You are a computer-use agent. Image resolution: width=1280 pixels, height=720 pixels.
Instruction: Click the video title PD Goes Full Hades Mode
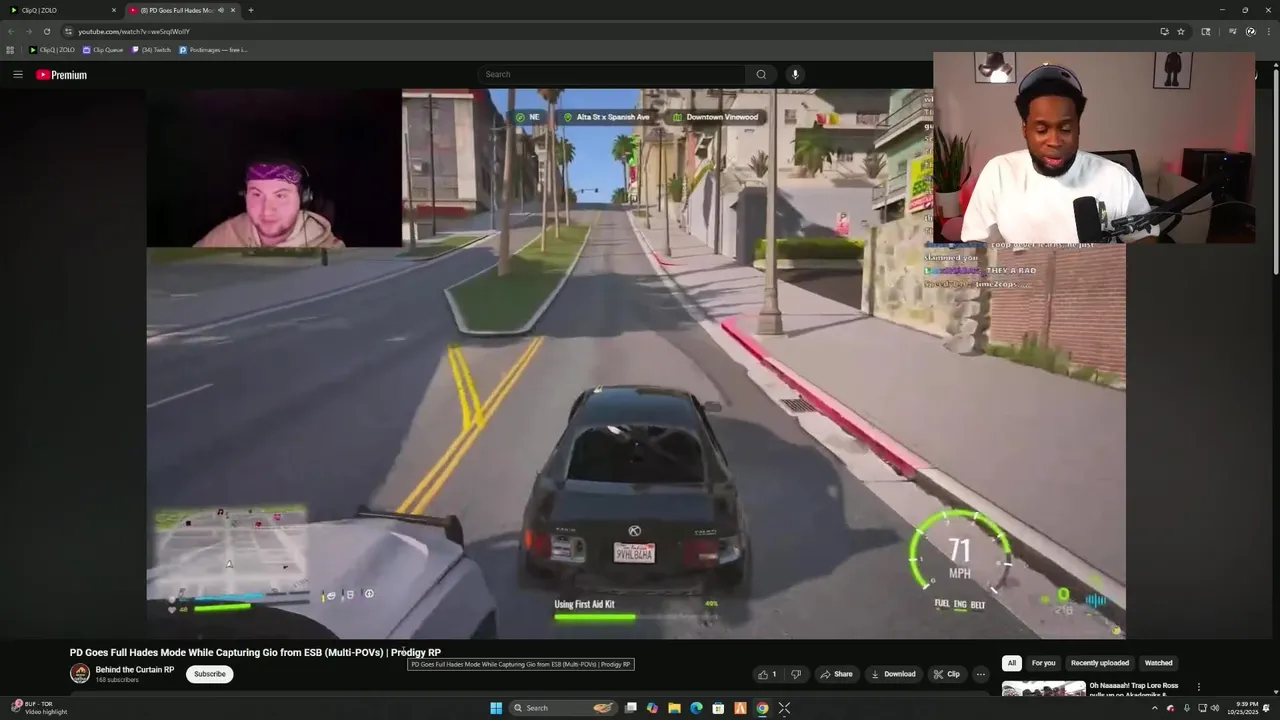click(255, 652)
